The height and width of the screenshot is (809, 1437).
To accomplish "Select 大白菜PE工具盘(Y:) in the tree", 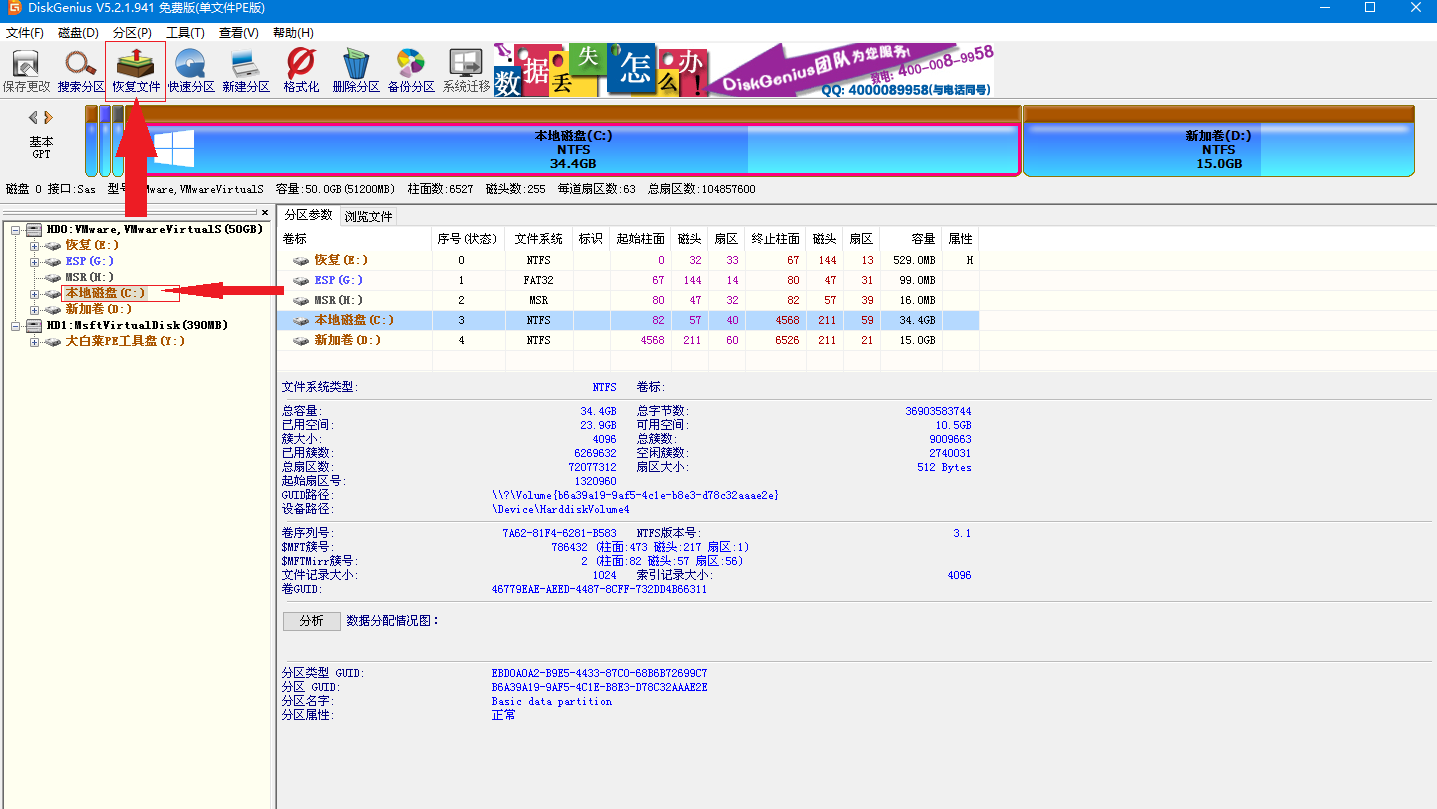I will pos(125,341).
